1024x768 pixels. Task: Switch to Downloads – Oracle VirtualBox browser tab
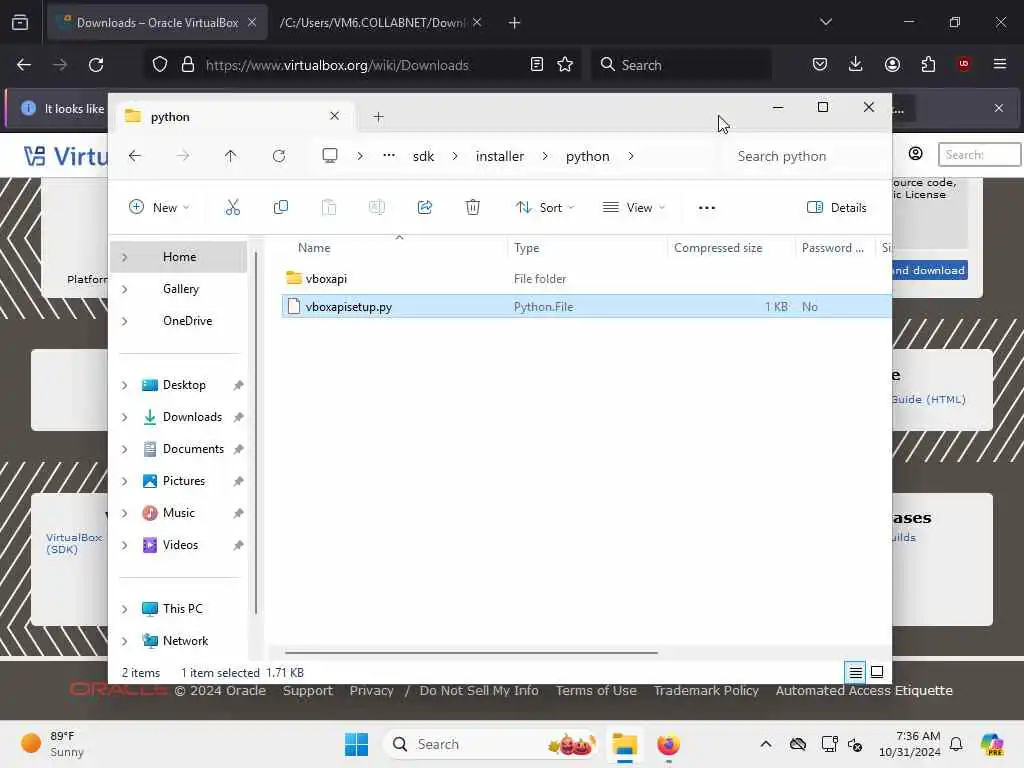click(157, 23)
